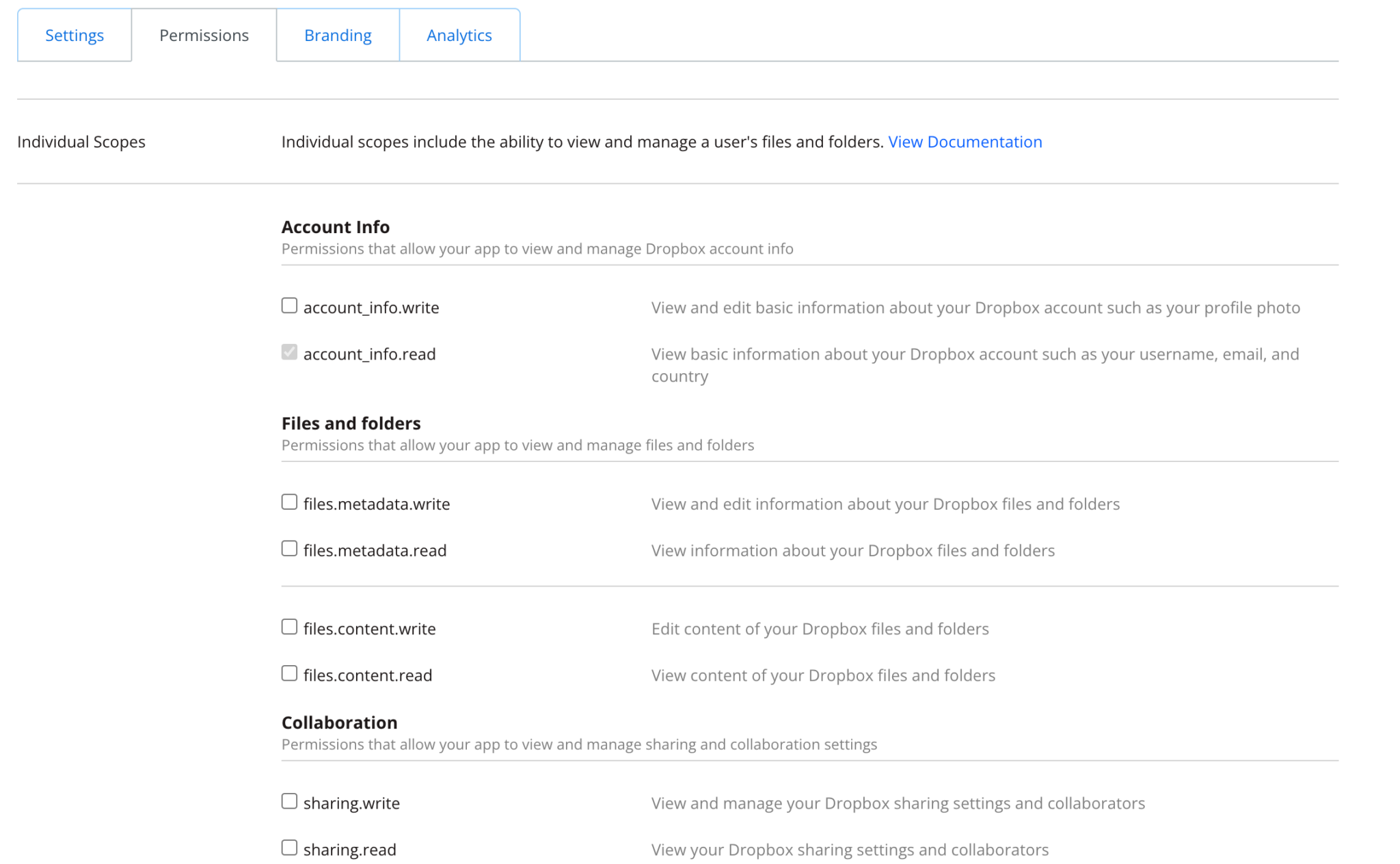Viewport: 1400px width, 864px height.
Task: Switch to the Settings tab
Action: tap(74, 34)
